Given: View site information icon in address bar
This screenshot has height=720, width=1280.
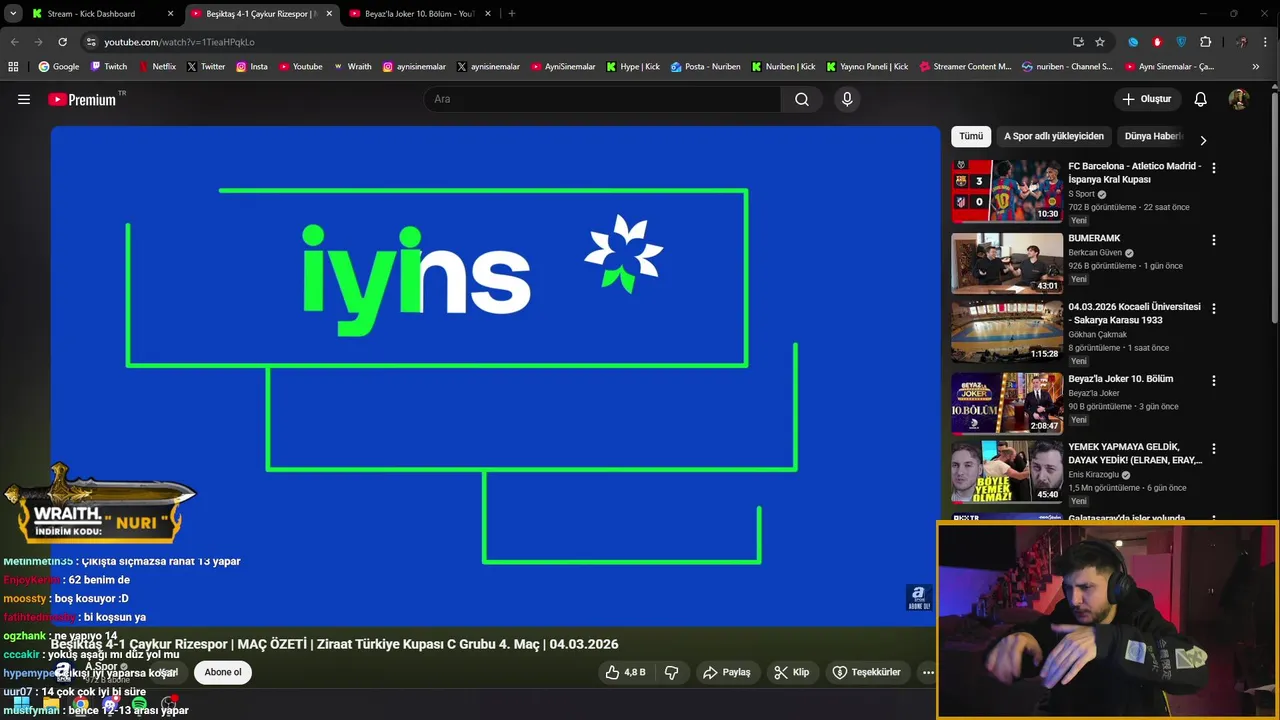Looking at the screenshot, I should click(91, 42).
